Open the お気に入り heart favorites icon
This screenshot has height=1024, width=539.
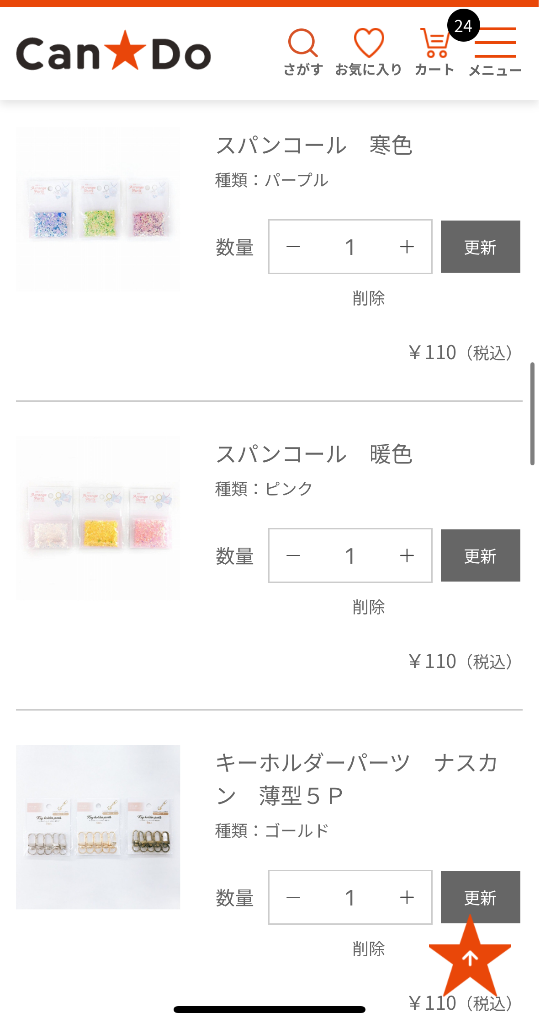point(368,52)
